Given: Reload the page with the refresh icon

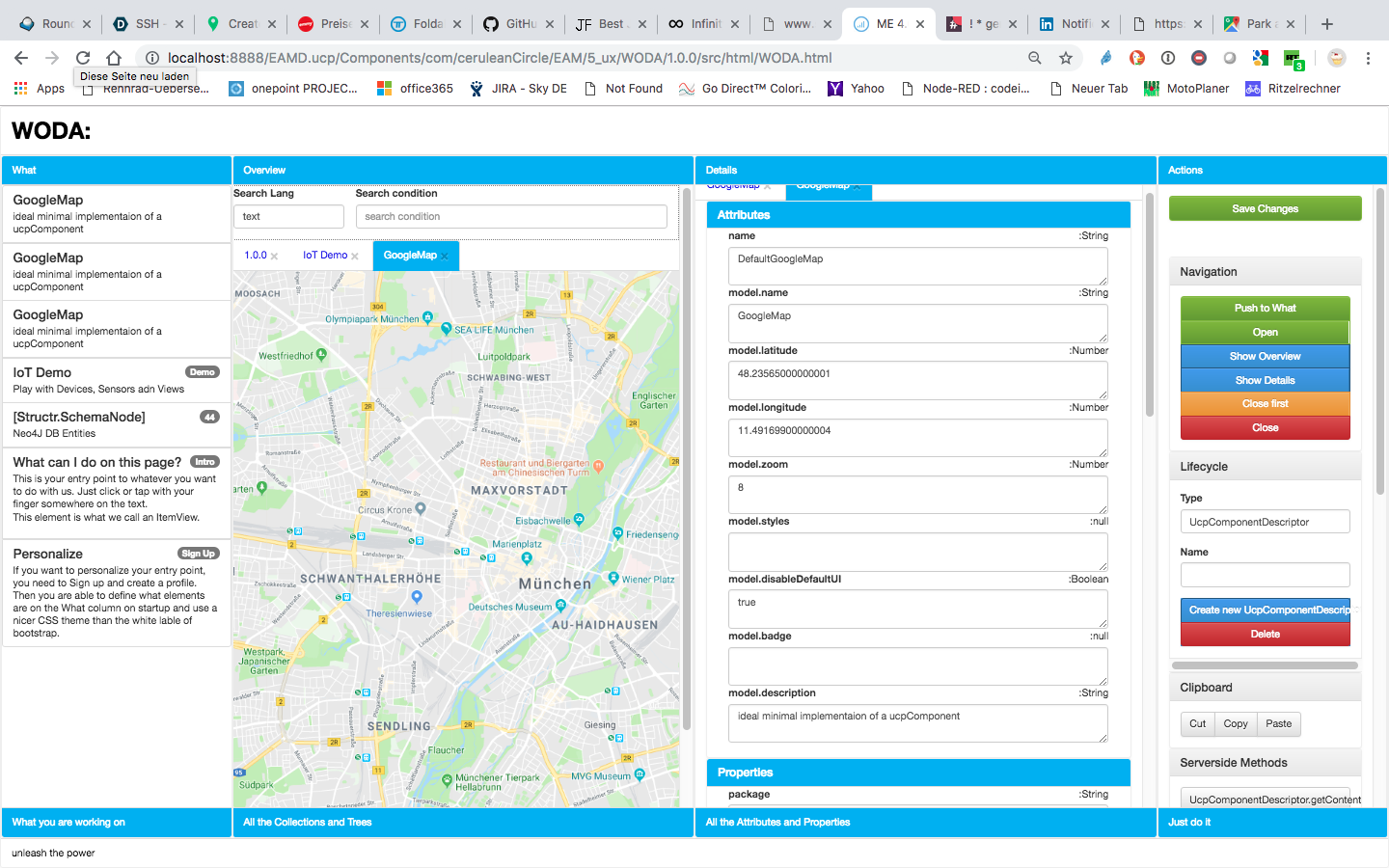Looking at the screenshot, I should [x=83, y=58].
